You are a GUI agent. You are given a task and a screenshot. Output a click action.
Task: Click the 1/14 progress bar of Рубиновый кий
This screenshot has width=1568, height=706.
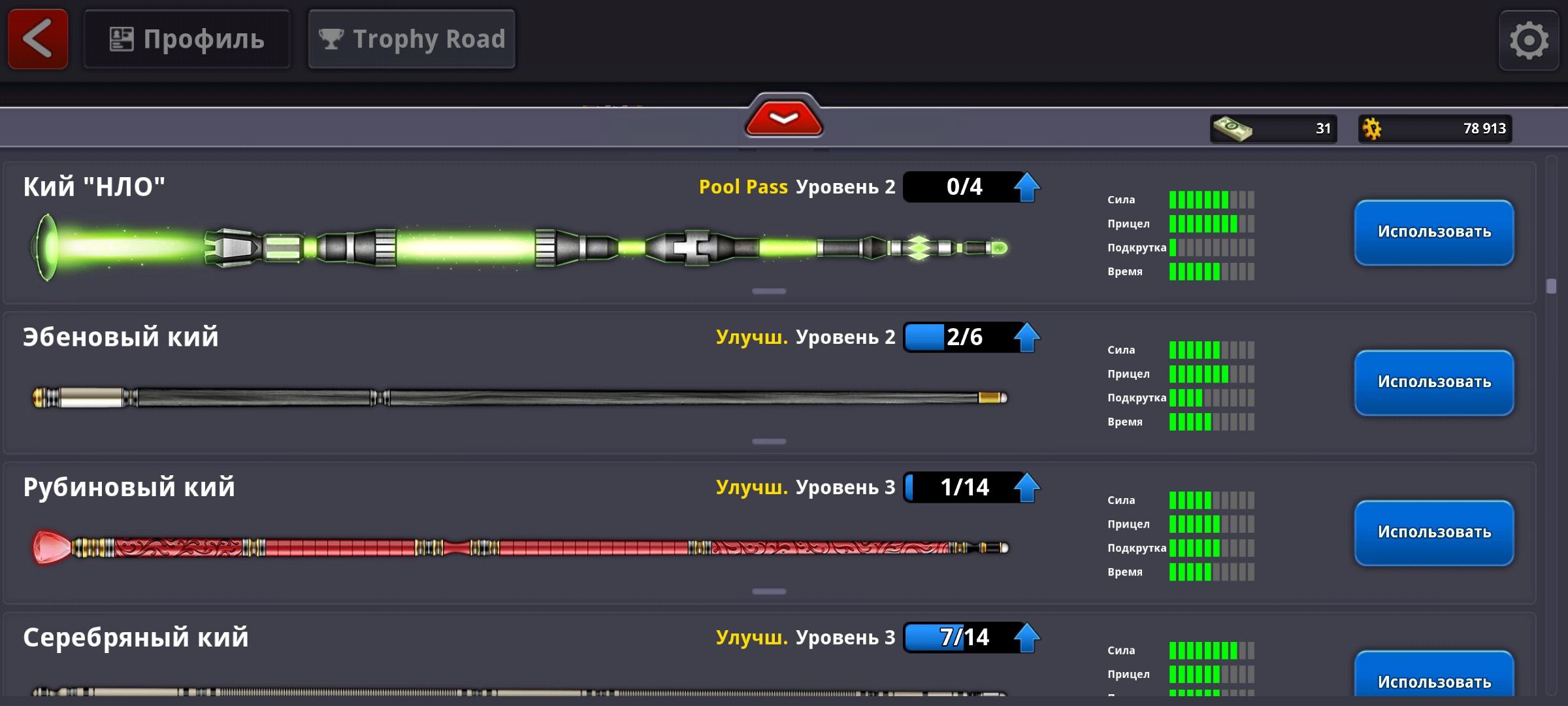click(964, 488)
